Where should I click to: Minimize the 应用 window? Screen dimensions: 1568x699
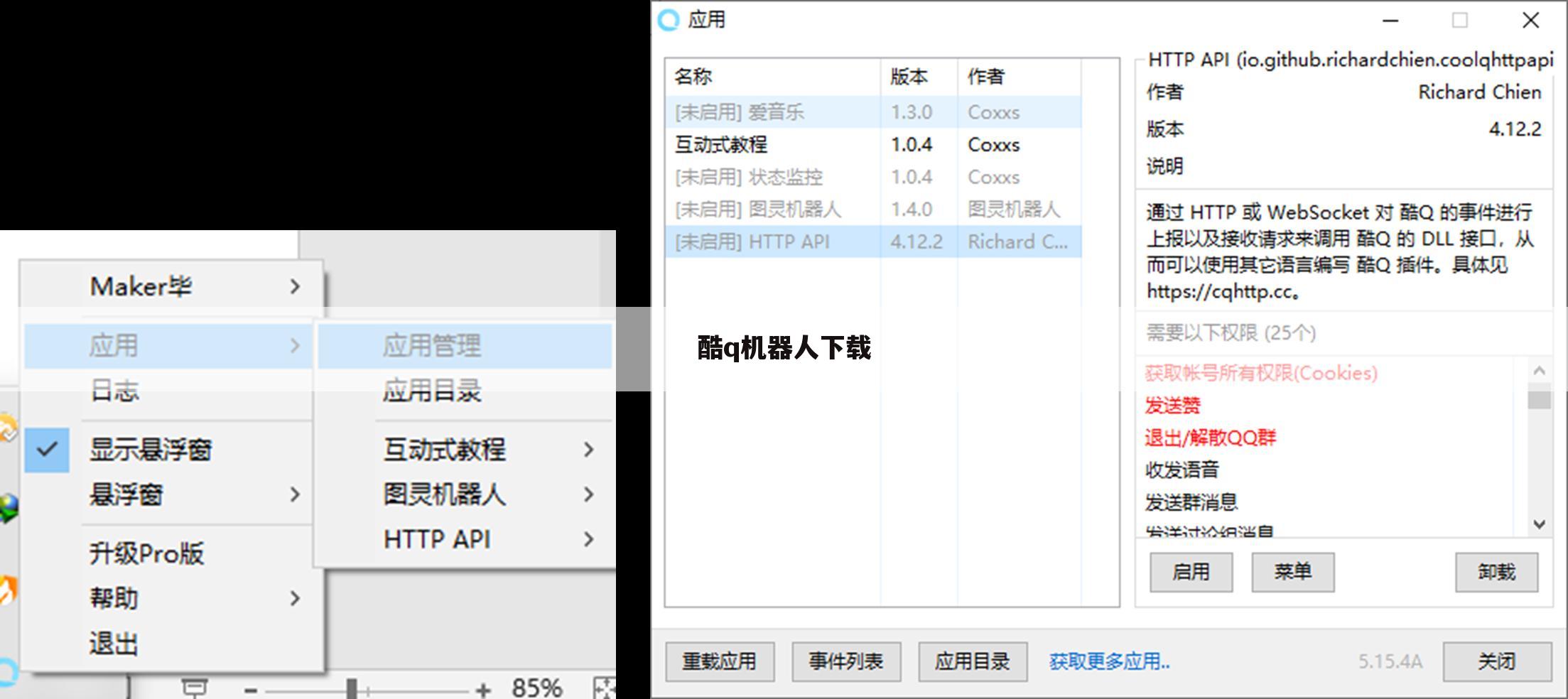pyautogui.click(x=1390, y=21)
